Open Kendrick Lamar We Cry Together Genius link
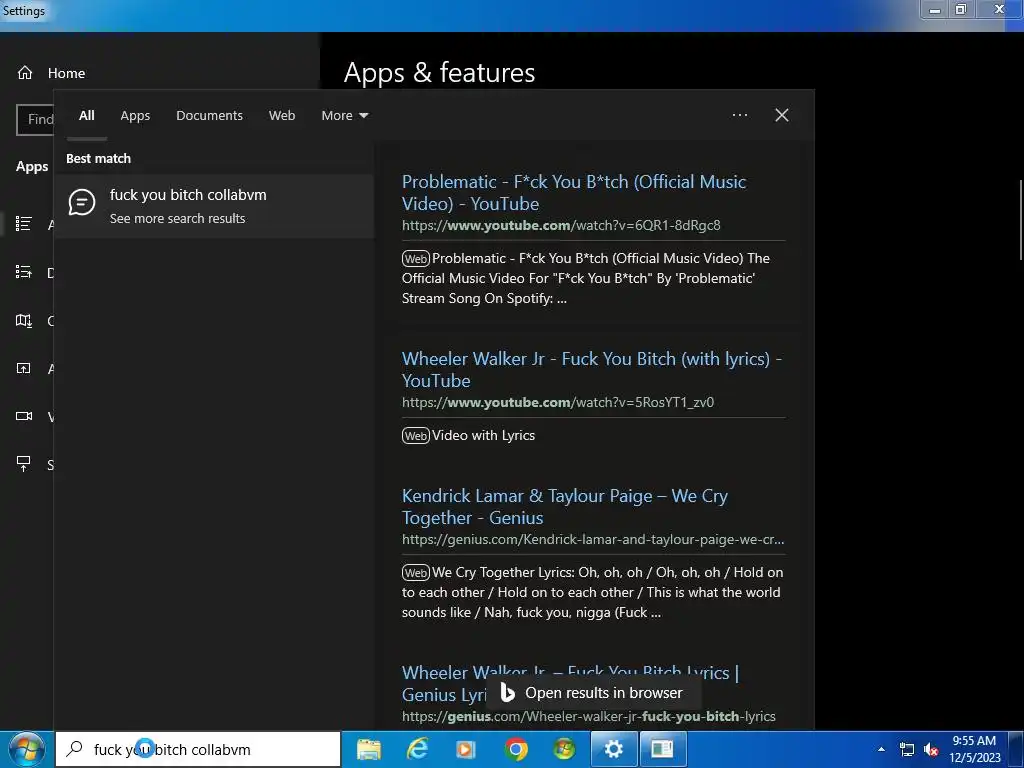The height and width of the screenshot is (768, 1024). pyautogui.click(x=564, y=507)
